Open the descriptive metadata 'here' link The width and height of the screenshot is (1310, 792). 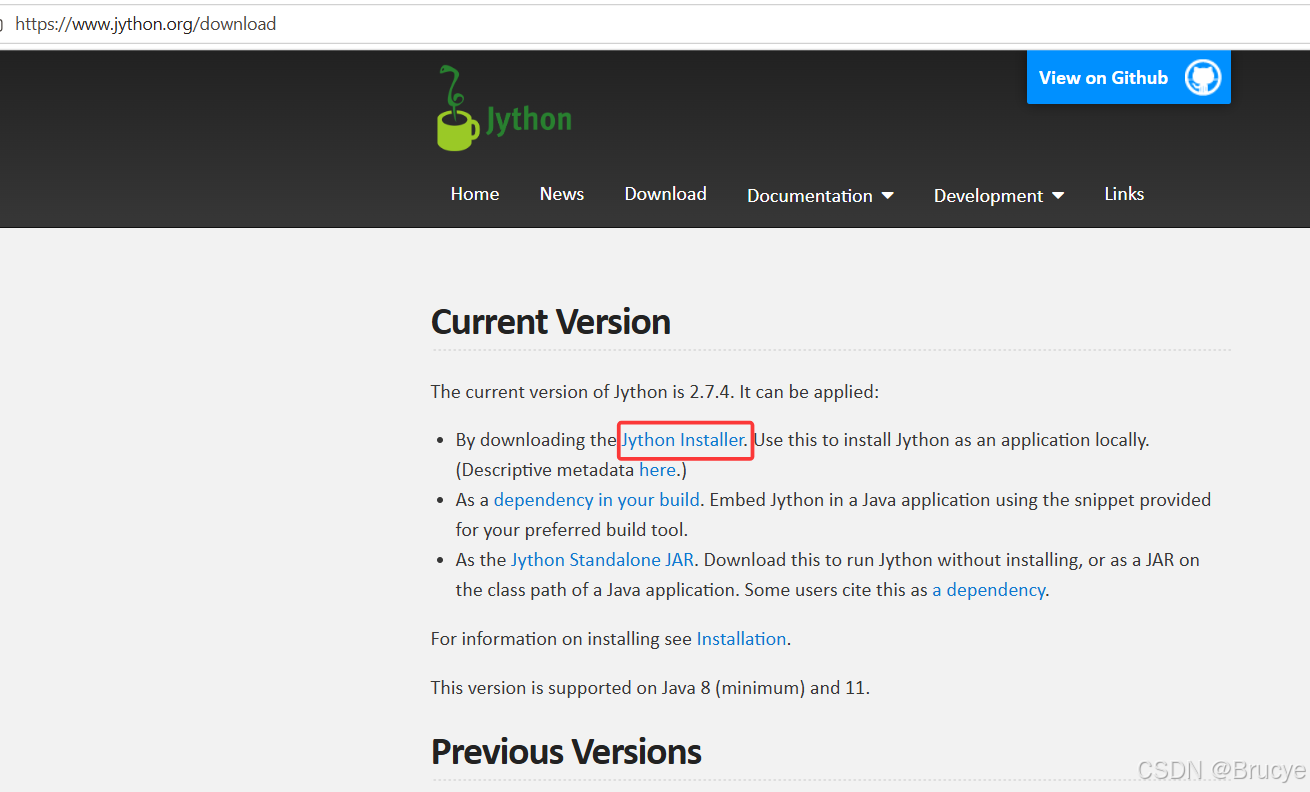point(657,470)
